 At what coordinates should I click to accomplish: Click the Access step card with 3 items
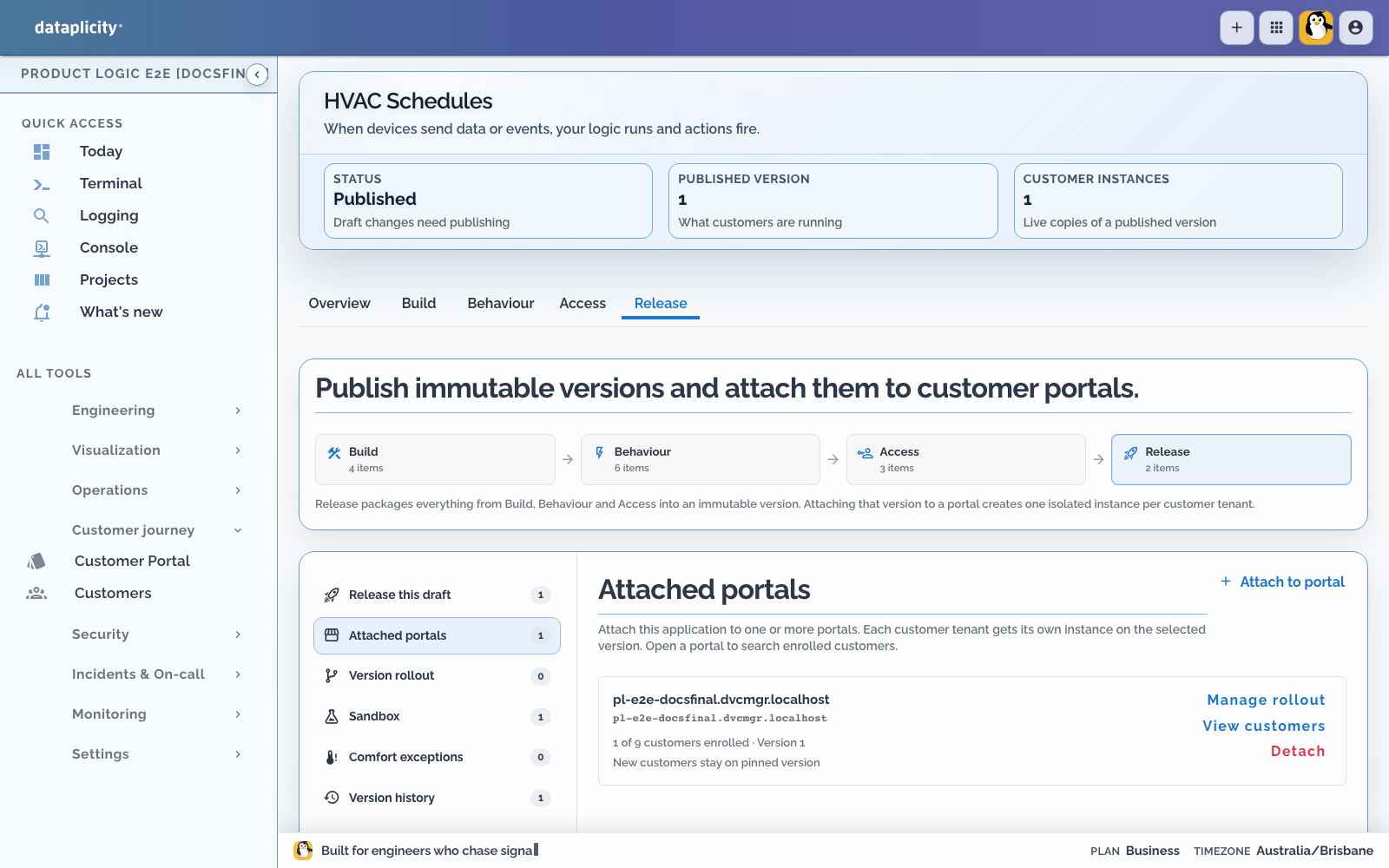coord(966,460)
